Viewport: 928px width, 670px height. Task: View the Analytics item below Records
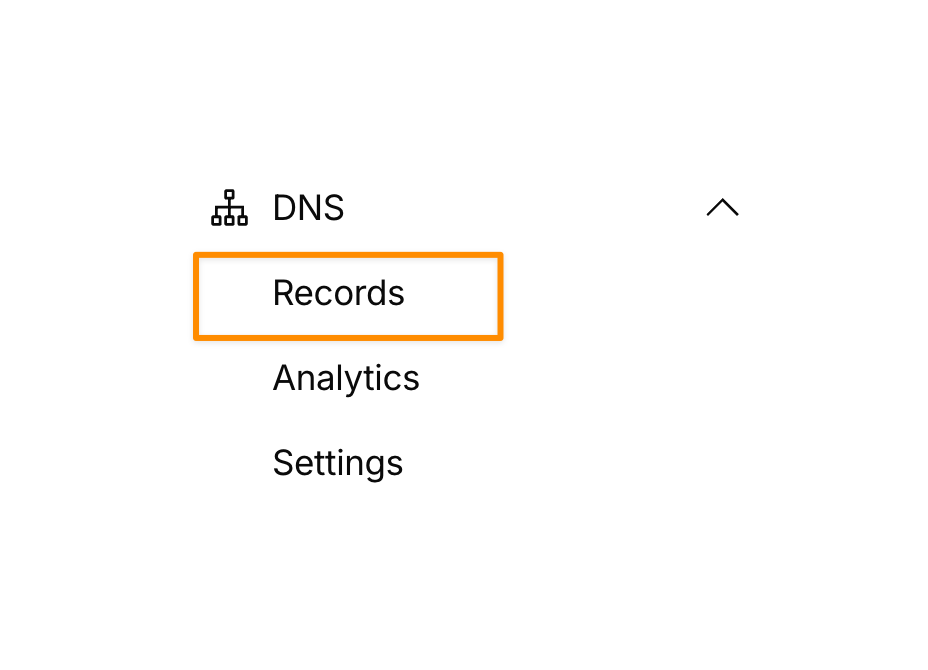click(346, 379)
